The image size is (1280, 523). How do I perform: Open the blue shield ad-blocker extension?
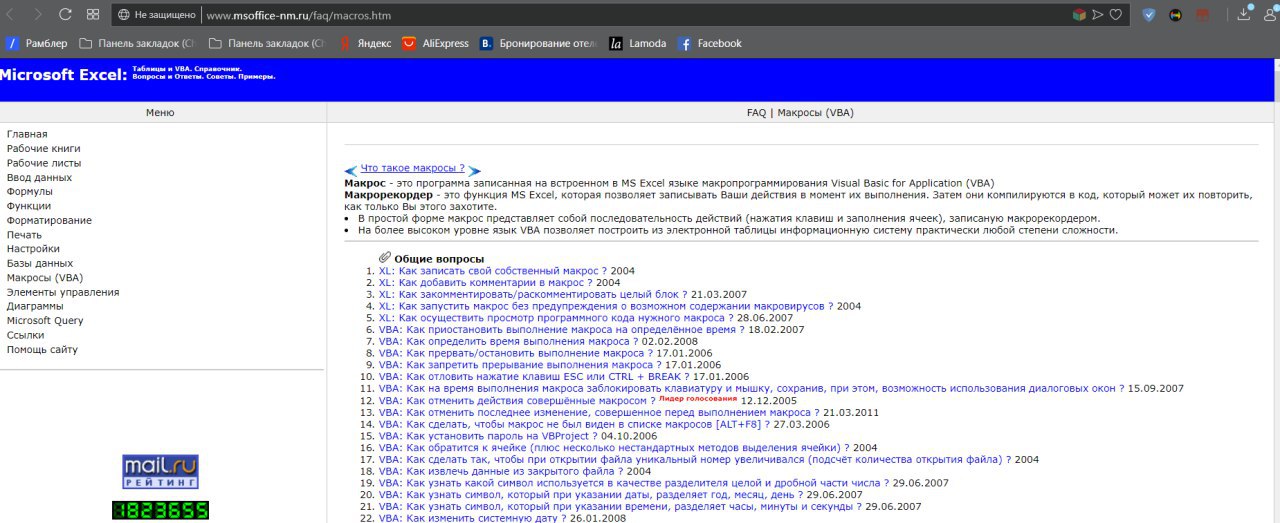coord(1149,14)
